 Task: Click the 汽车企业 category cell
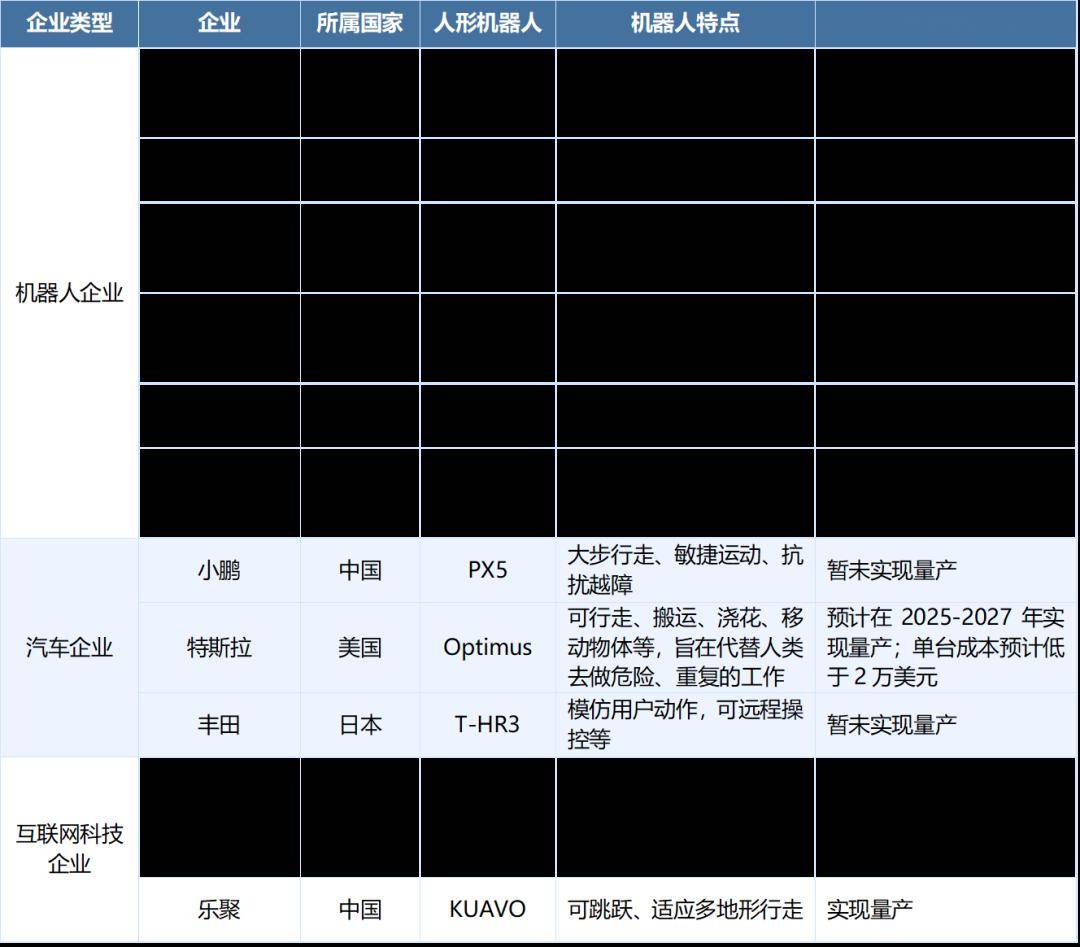69,647
